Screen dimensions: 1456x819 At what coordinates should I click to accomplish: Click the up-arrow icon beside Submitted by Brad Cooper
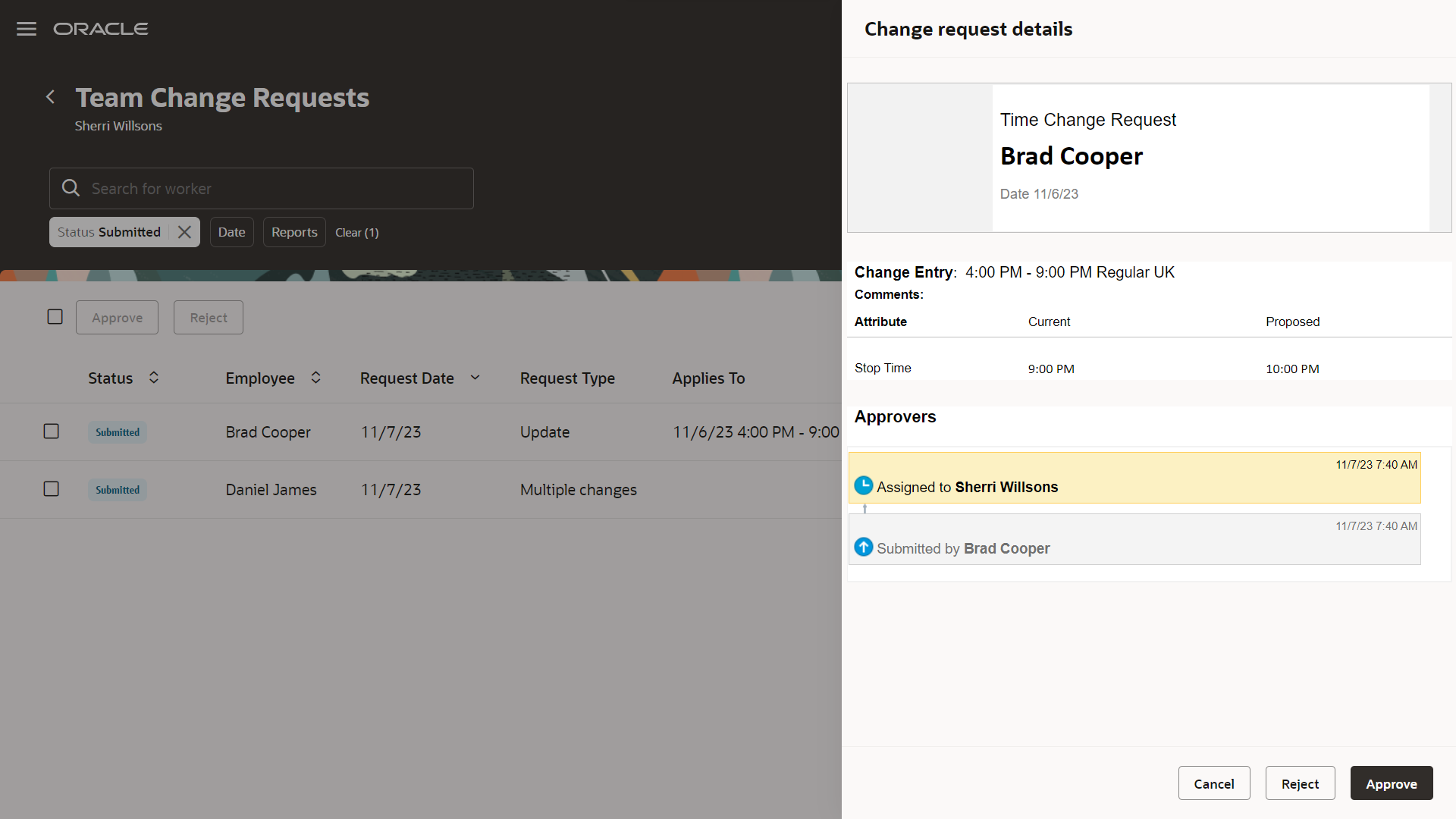864,547
